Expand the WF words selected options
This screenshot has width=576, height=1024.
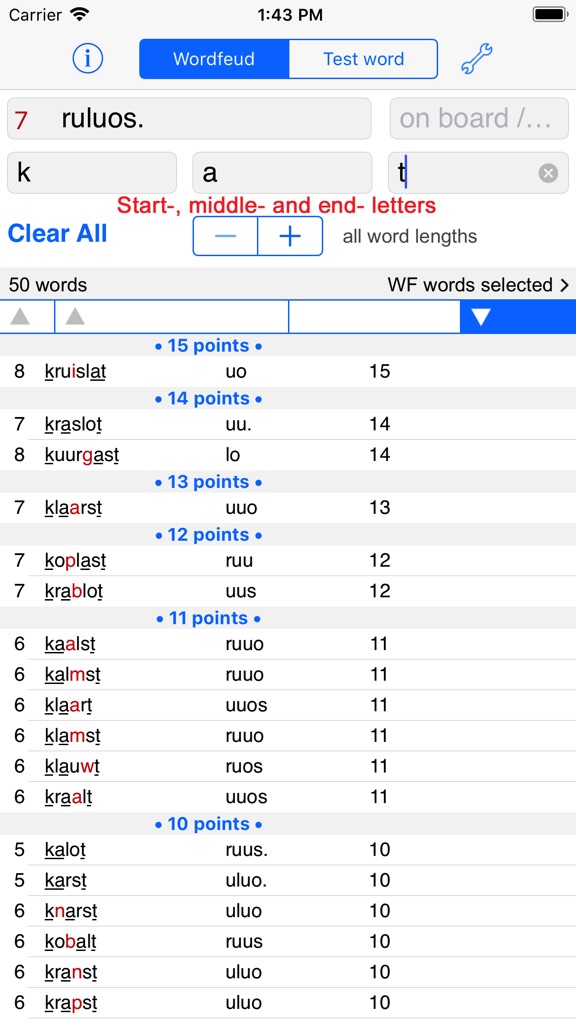[x=480, y=284]
